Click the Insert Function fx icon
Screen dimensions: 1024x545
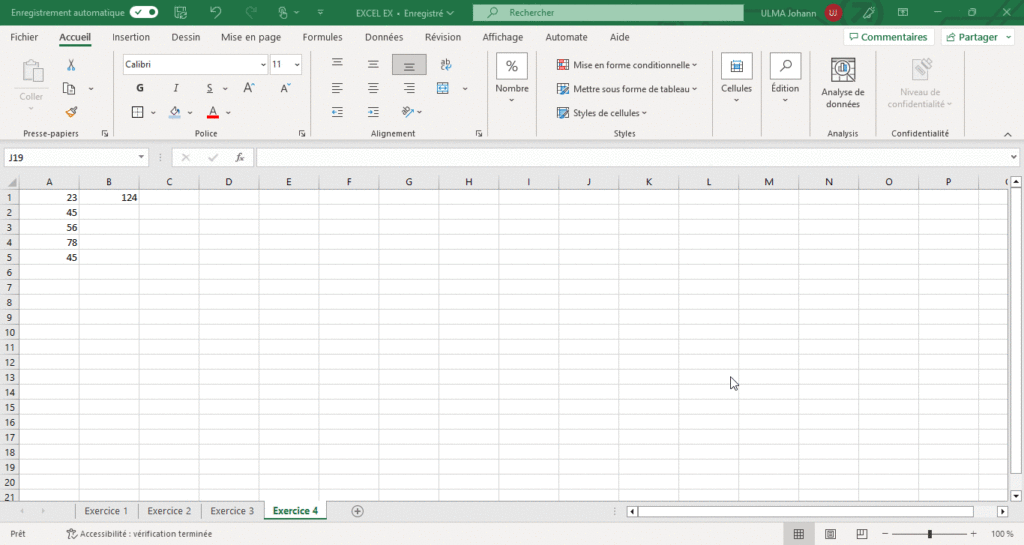[x=240, y=157]
